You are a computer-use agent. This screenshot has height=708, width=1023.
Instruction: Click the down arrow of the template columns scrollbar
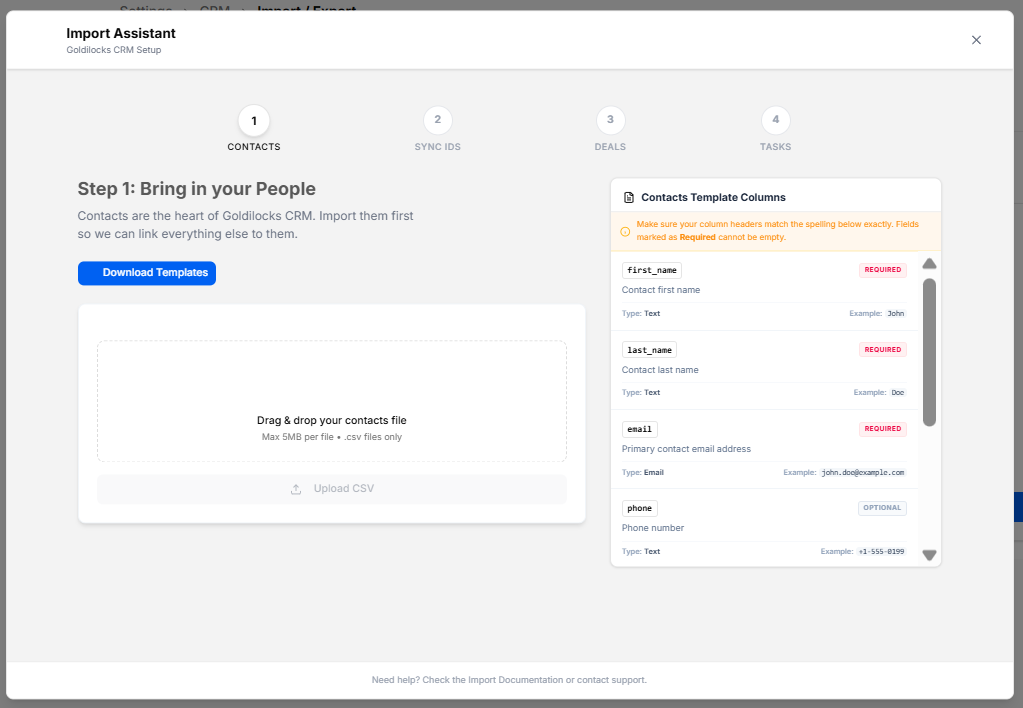(x=930, y=555)
